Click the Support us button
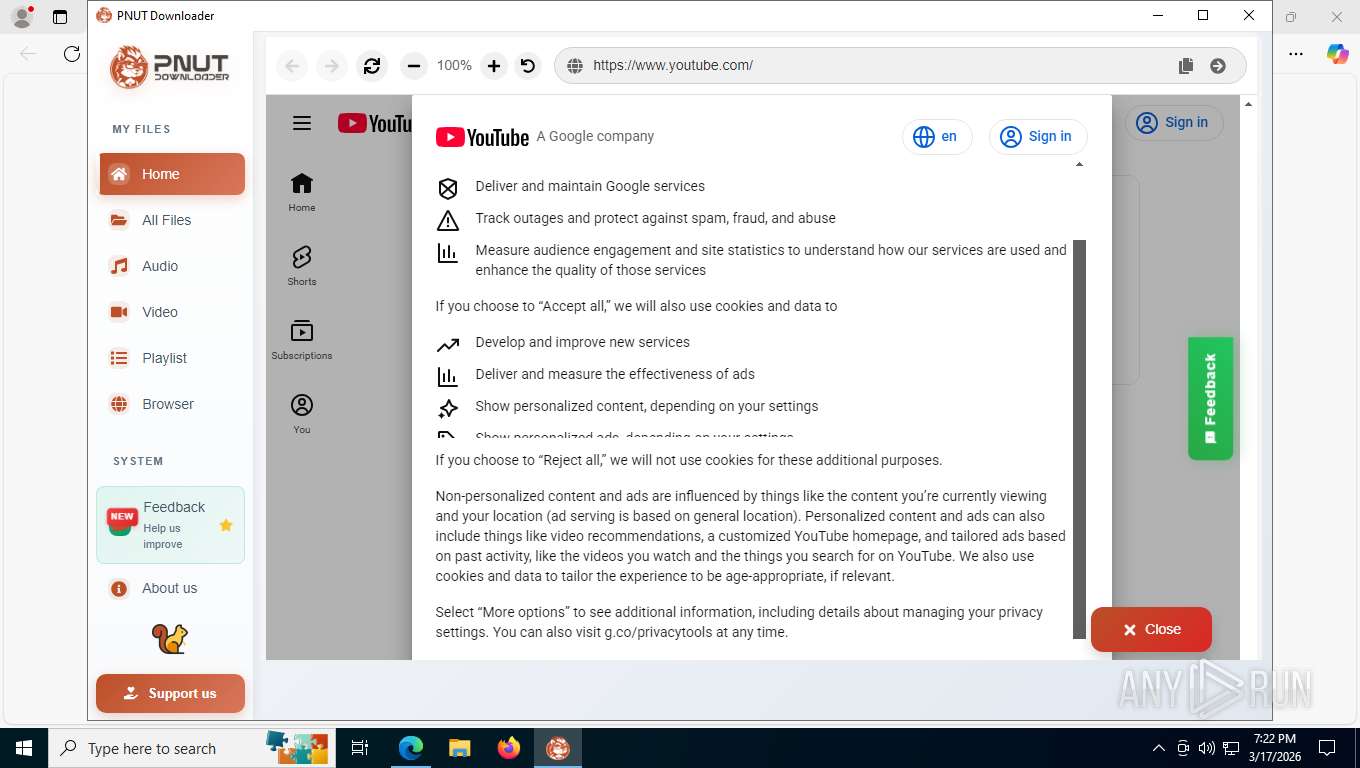The width and height of the screenshot is (1360, 768). point(170,693)
